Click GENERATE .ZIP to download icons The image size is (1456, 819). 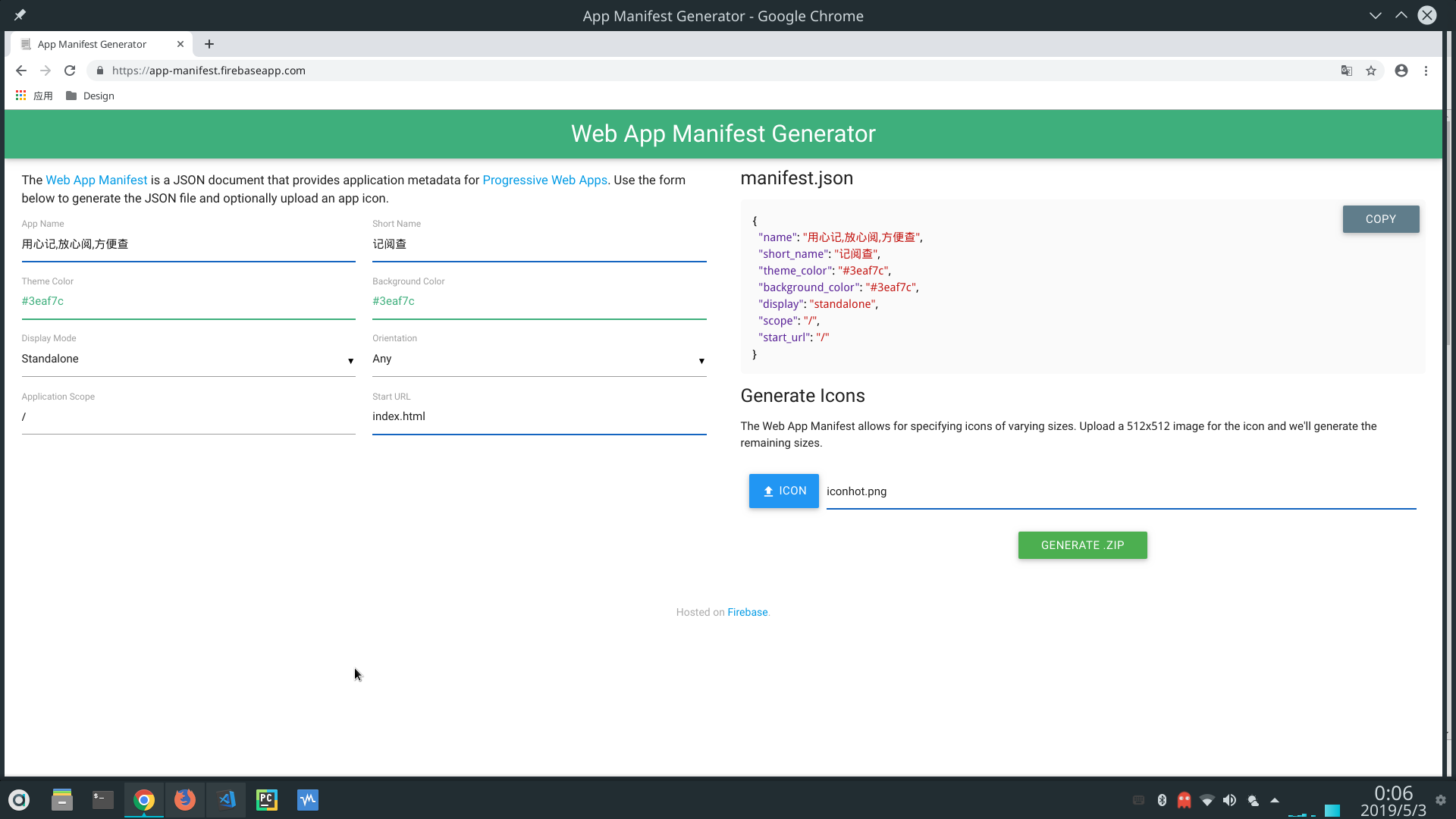tap(1082, 544)
